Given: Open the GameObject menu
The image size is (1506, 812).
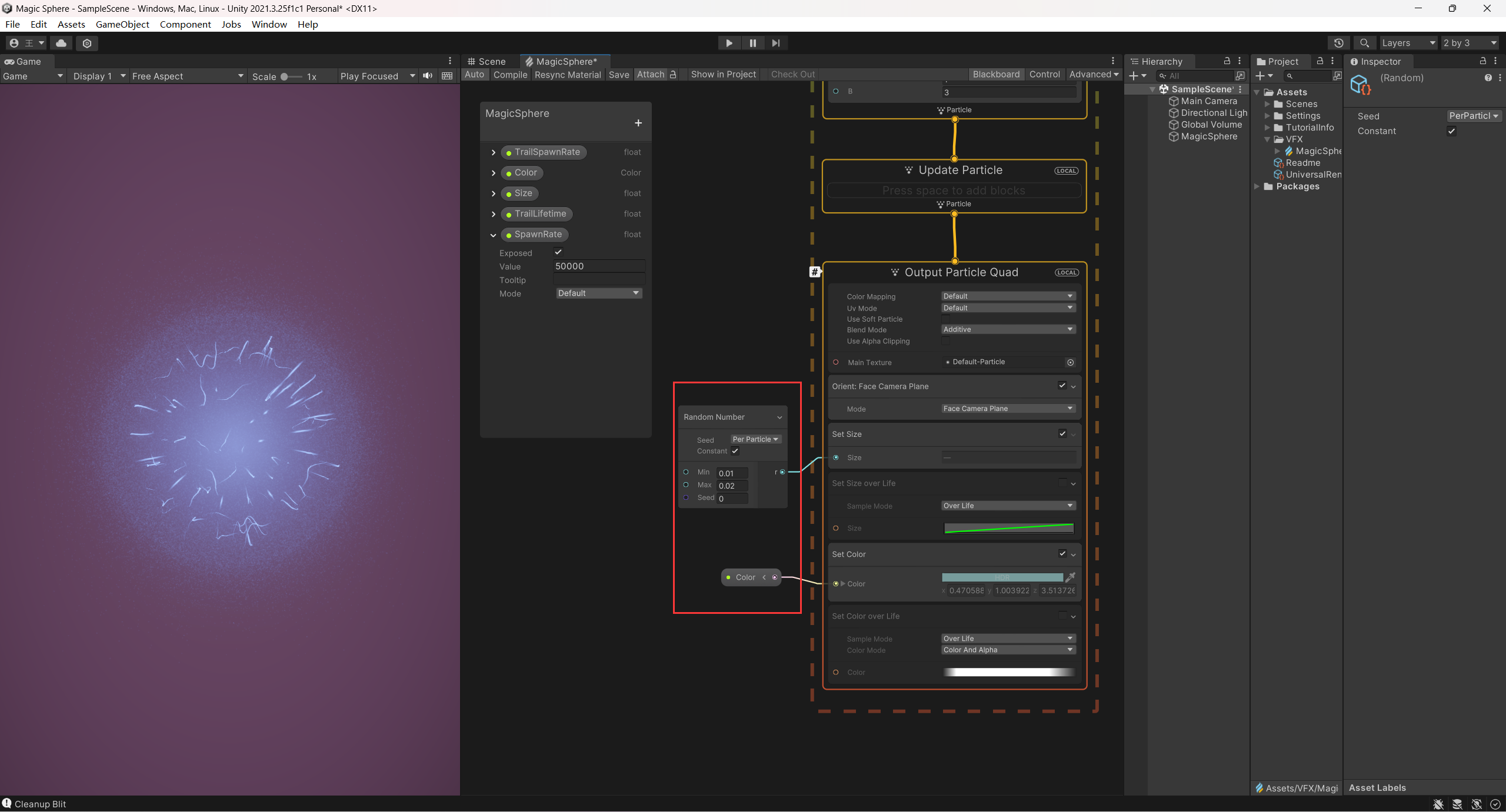Looking at the screenshot, I should pyautogui.click(x=122, y=24).
